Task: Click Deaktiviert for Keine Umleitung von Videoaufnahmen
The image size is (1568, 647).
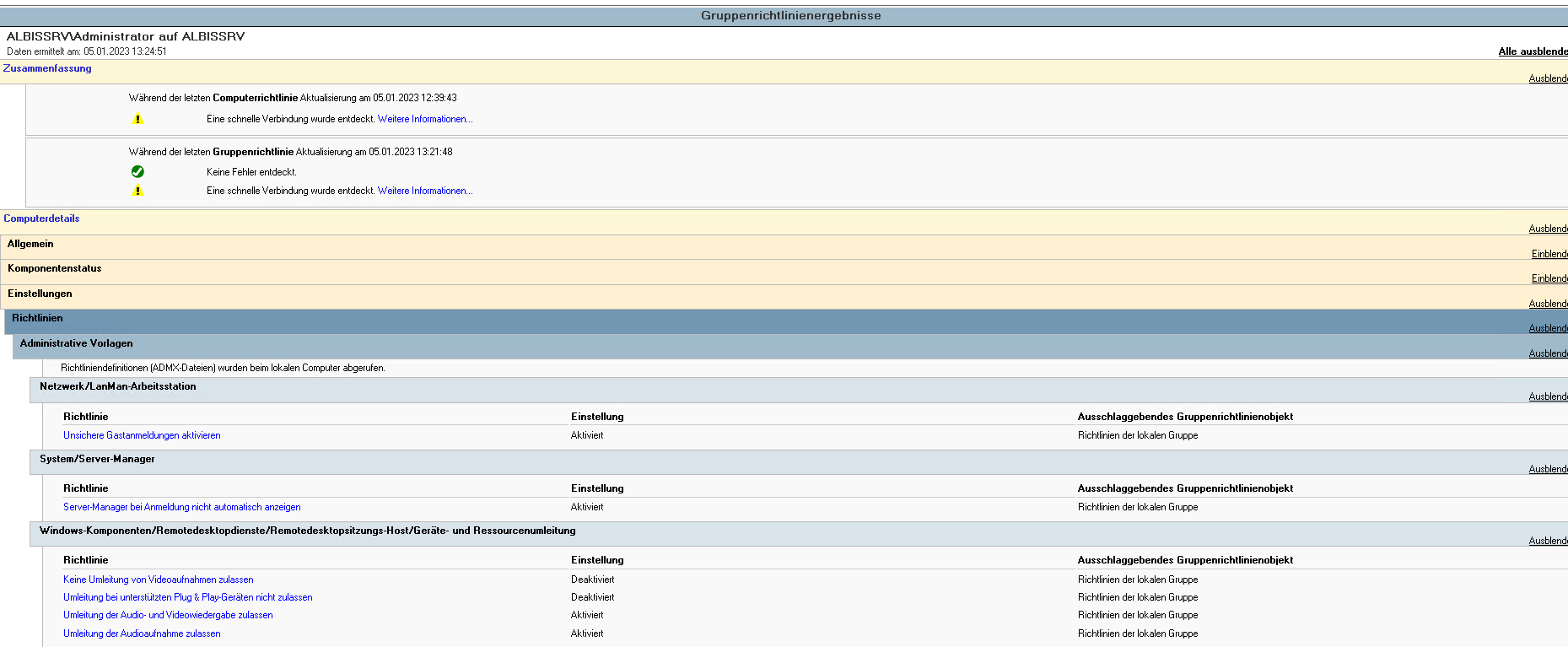Action: (x=593, y=580)
